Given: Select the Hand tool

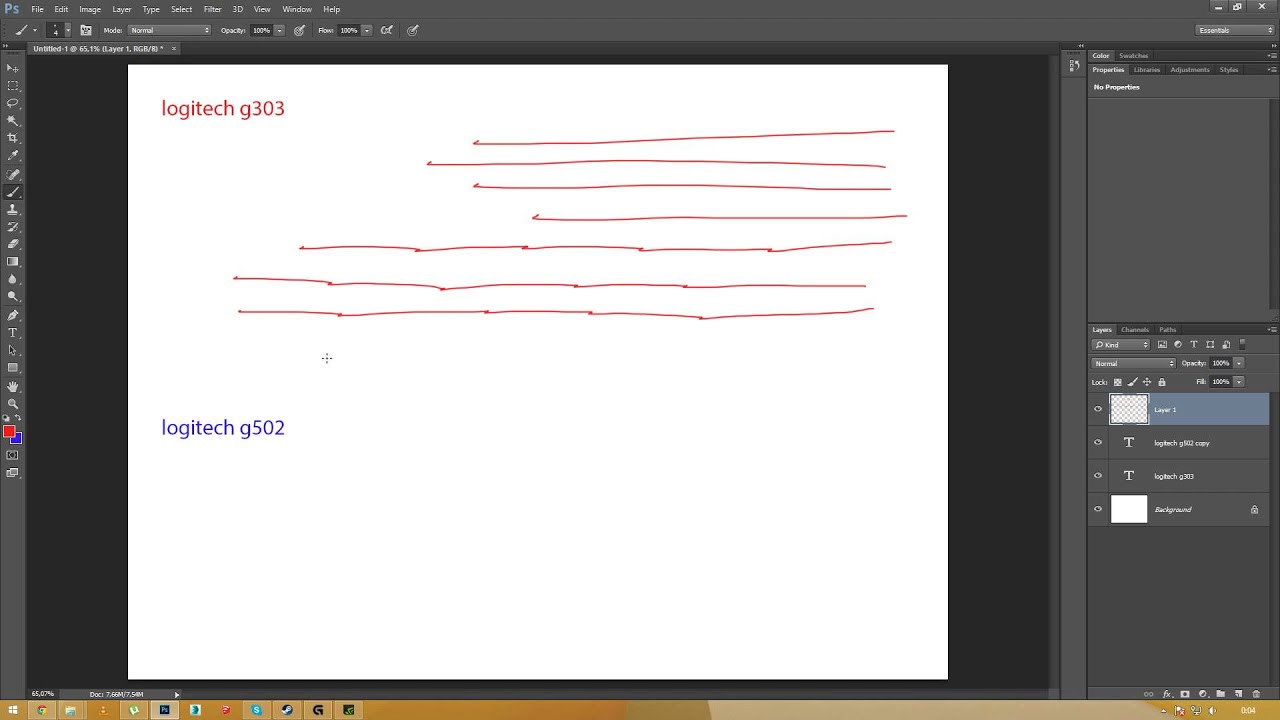Looking at the screenshot, I should (13, 386).
